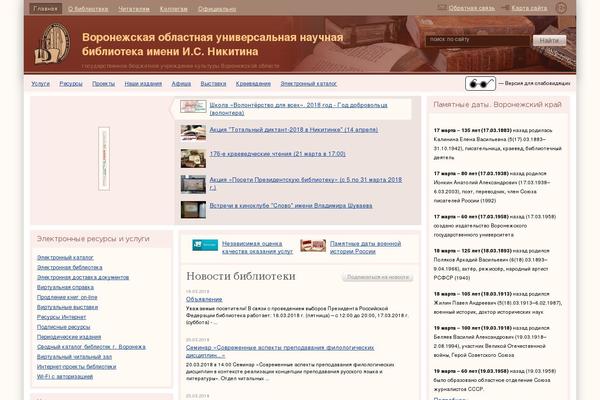
Task: Click the Новости библиотеки heading
Action: coord(241,276)
